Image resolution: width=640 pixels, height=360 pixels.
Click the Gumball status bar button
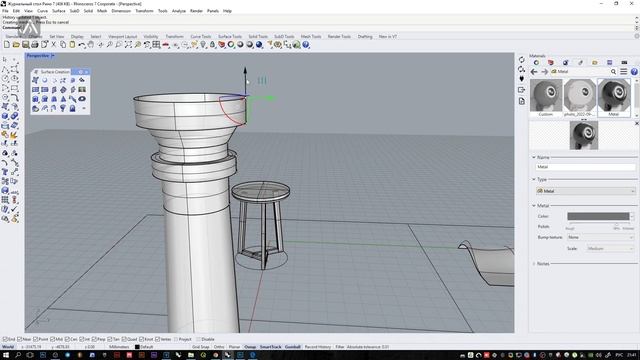(x=292, y=347)
